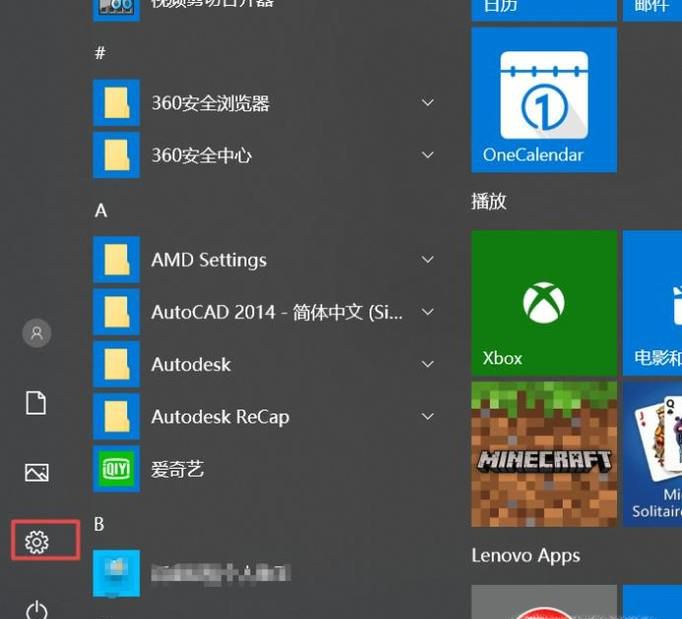
Task: Launch the Xbox tile
Action: click(544, 303)
